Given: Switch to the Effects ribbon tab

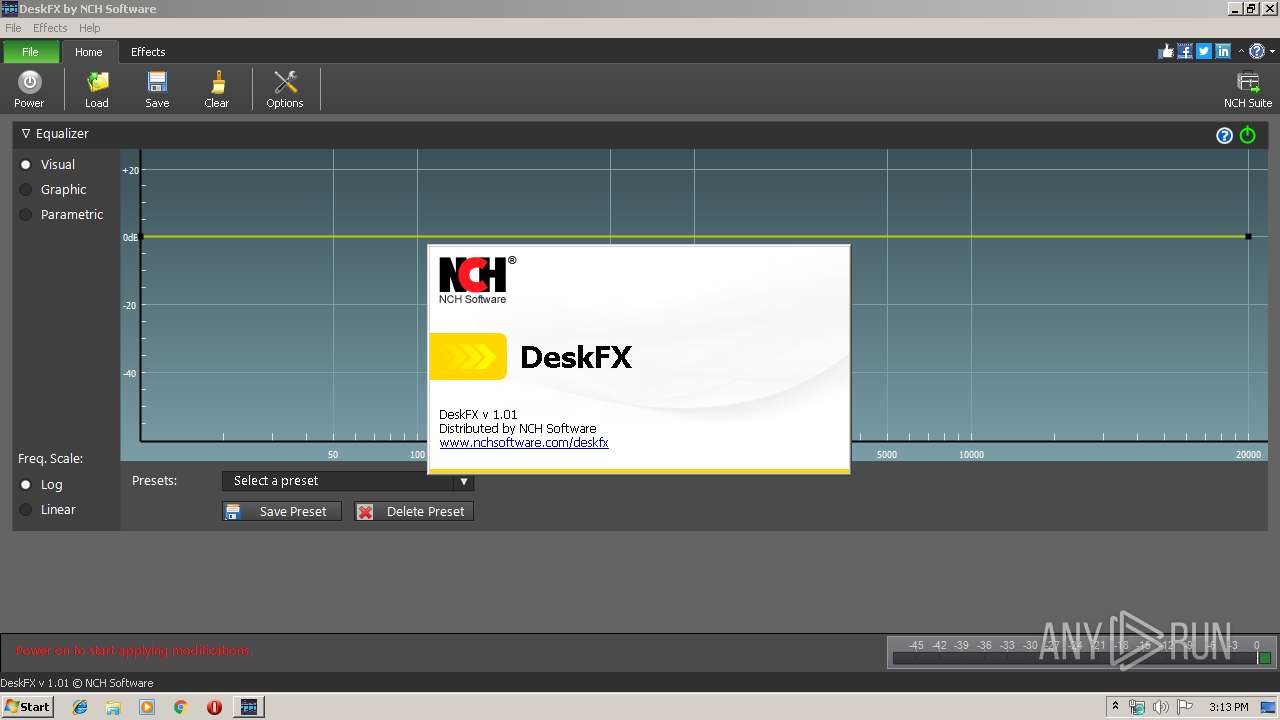Looking at the screenshot, I should [148, 52].
